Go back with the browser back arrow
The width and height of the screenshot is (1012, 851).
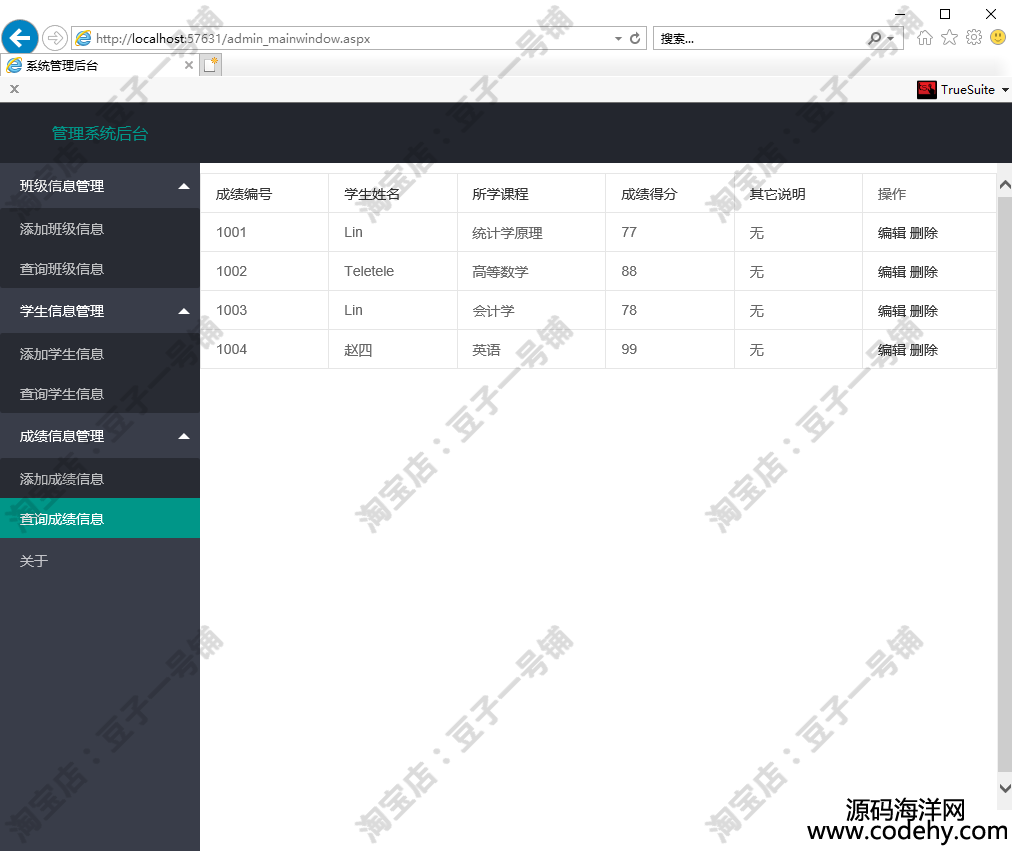pos(20,38)
